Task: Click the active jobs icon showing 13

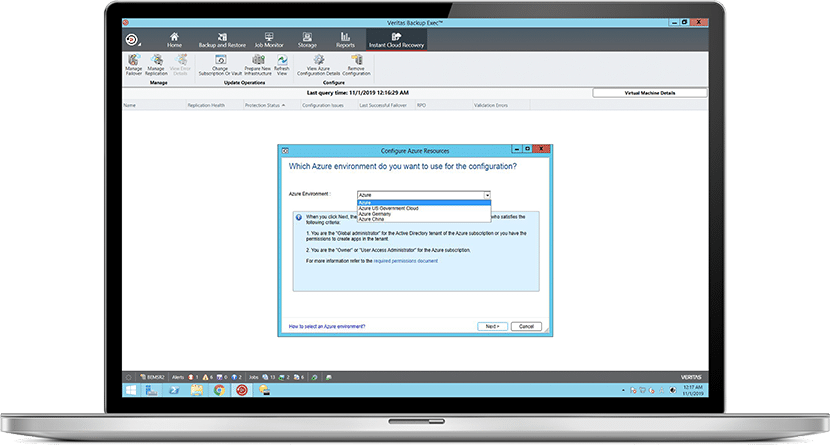Action: 266,377
